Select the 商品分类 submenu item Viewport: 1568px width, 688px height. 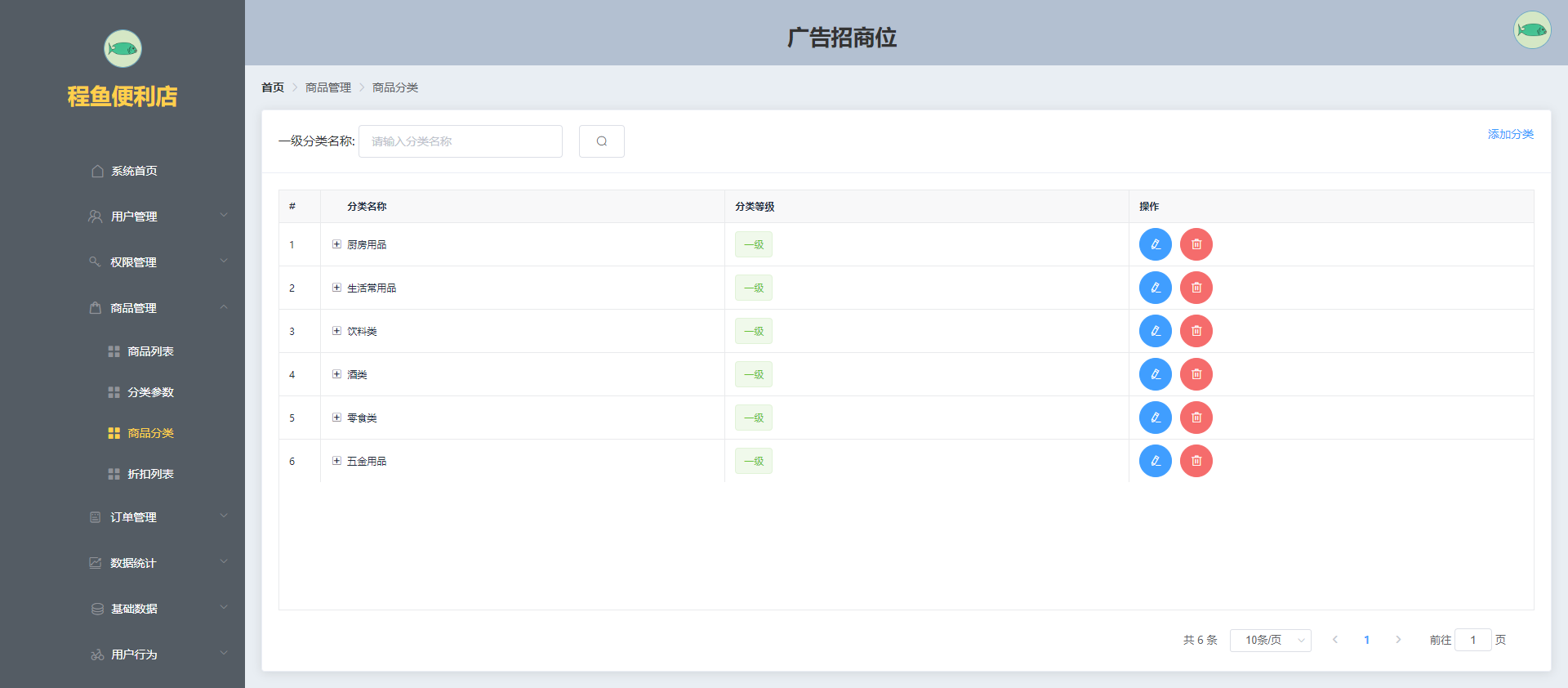click(122, 433)
